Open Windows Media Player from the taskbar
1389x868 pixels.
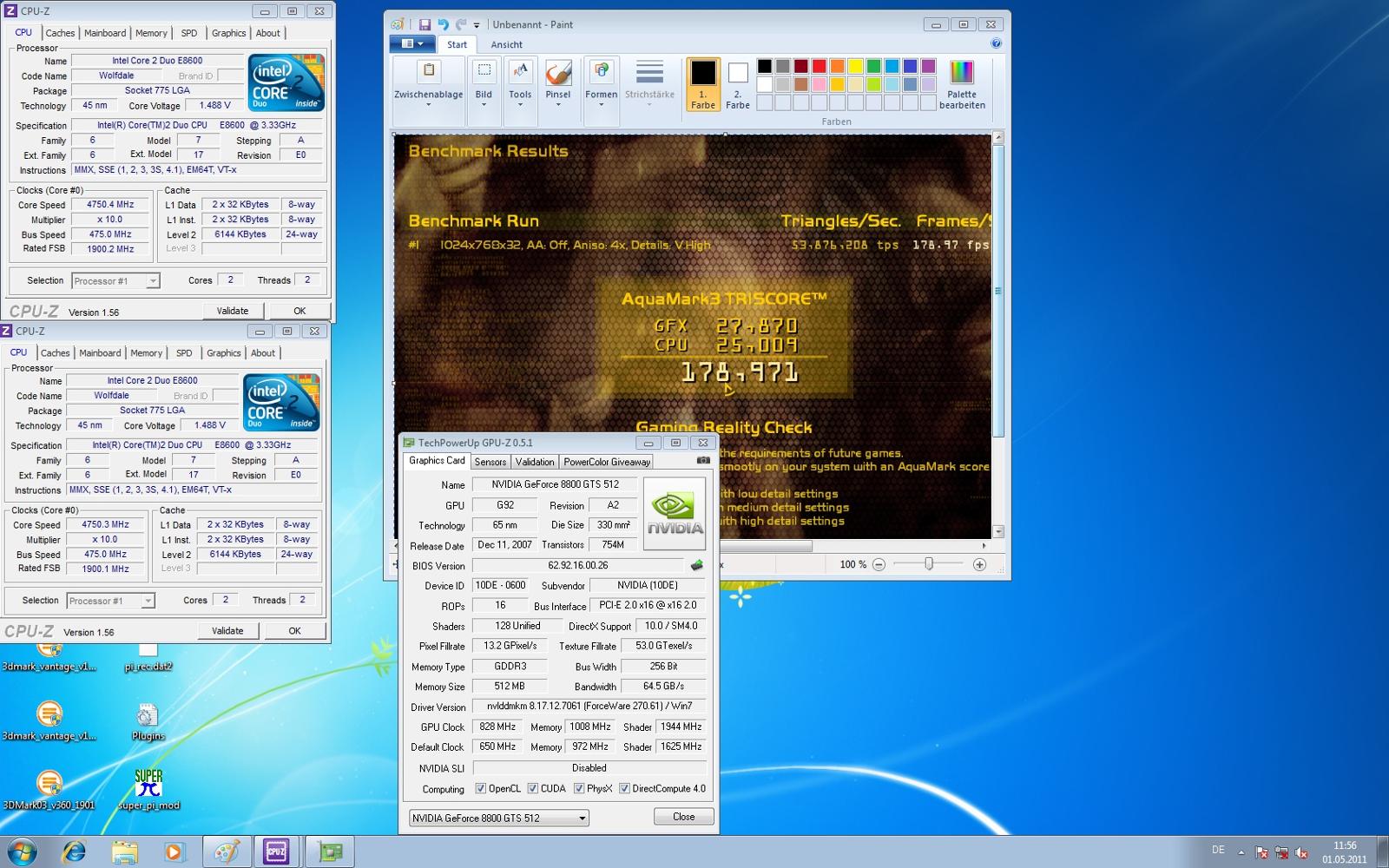pyautogui.click(x=174, y=852)
